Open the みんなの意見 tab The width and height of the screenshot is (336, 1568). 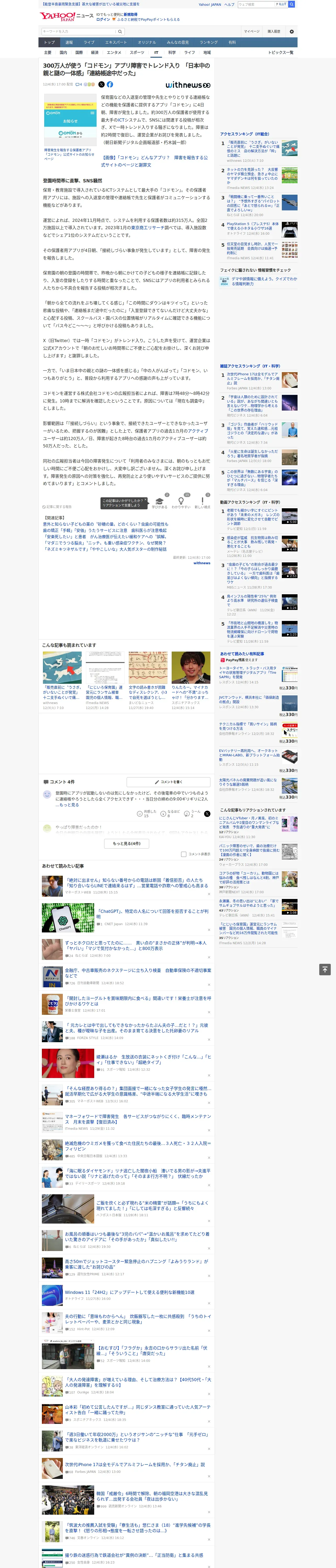(x=178, y=43)
